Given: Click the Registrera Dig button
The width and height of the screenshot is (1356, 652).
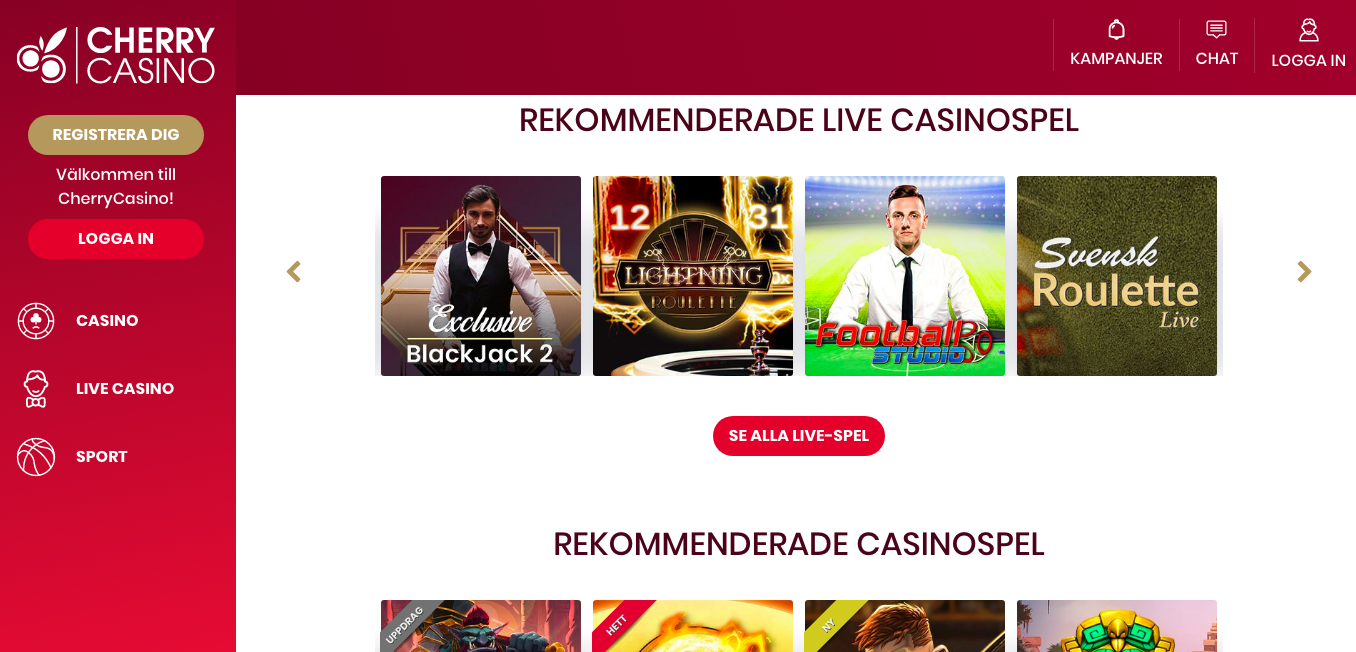Looking at the screenshot, I should click(116, 135).
